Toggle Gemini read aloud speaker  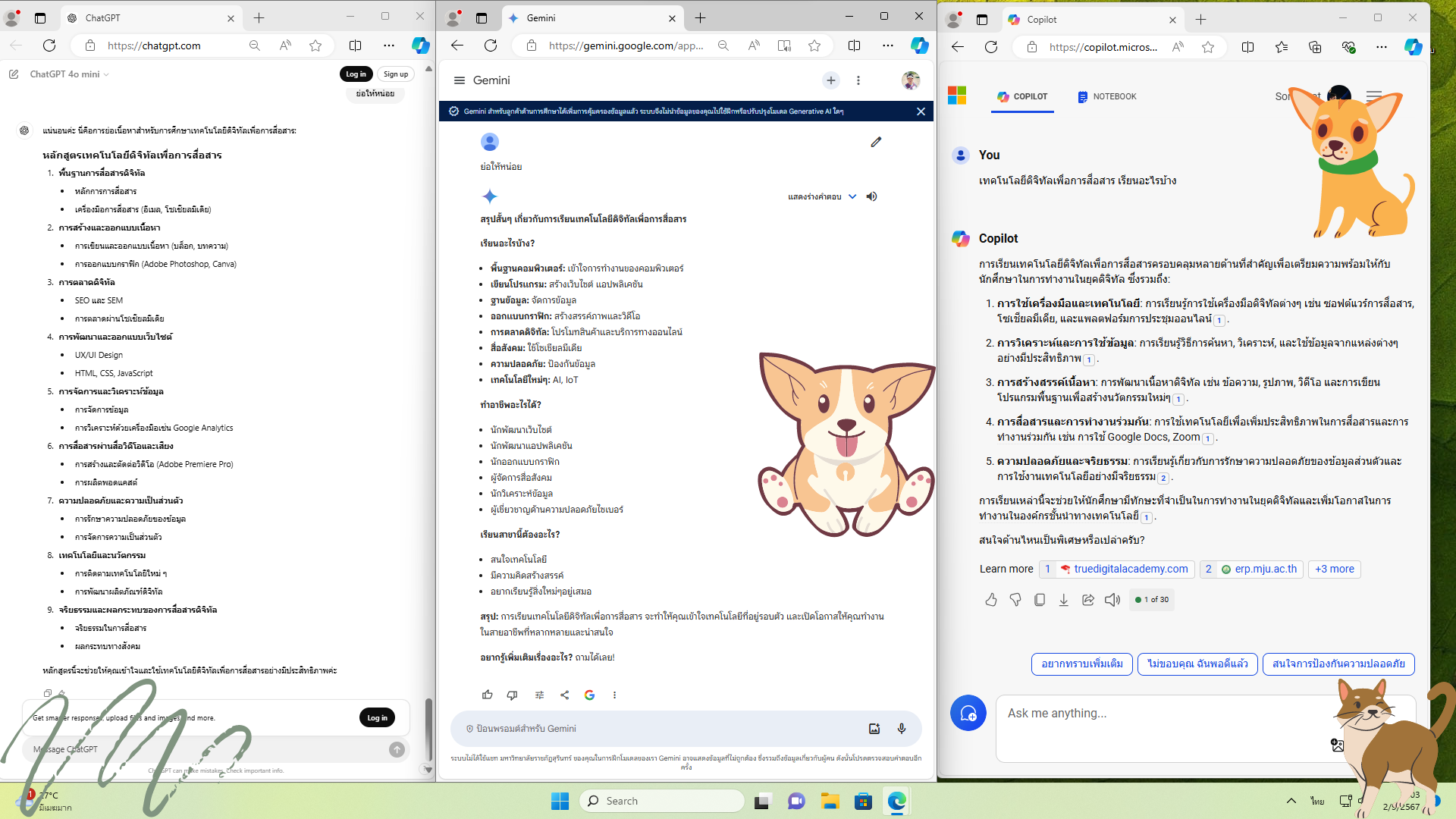click(872, 196)
